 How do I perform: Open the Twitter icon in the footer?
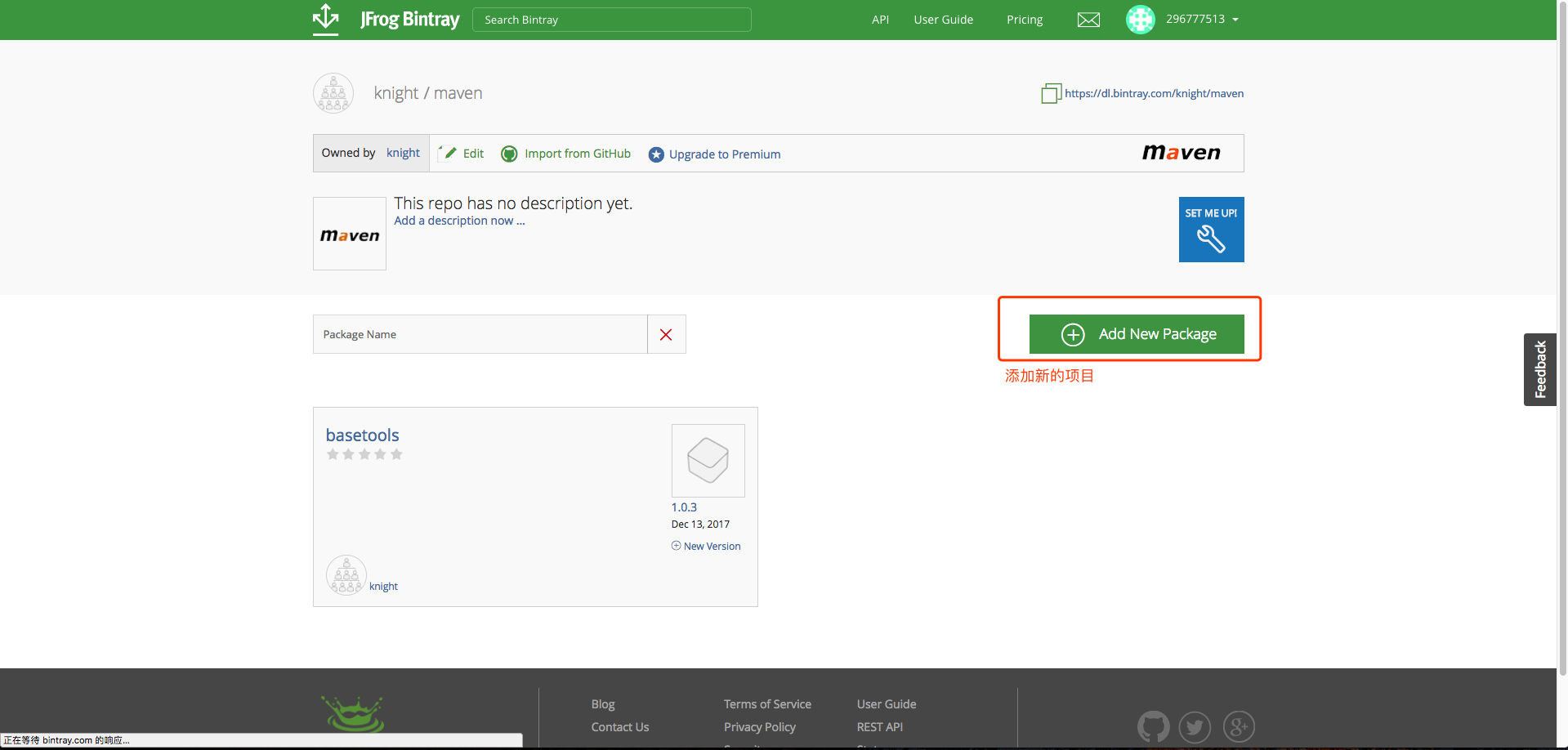tap(1195, 726)
